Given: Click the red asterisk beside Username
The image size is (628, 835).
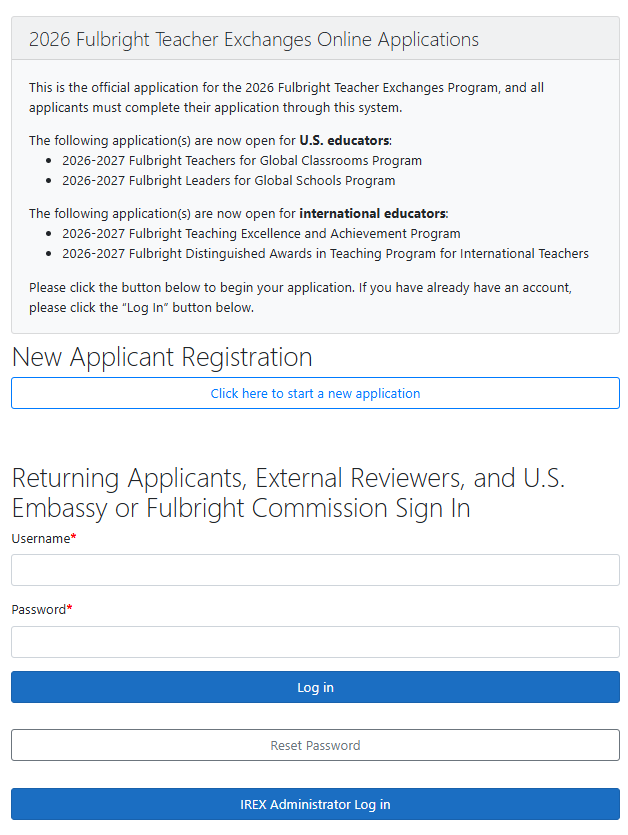Looking at the screenshot, I should click(x=74, y=538).
